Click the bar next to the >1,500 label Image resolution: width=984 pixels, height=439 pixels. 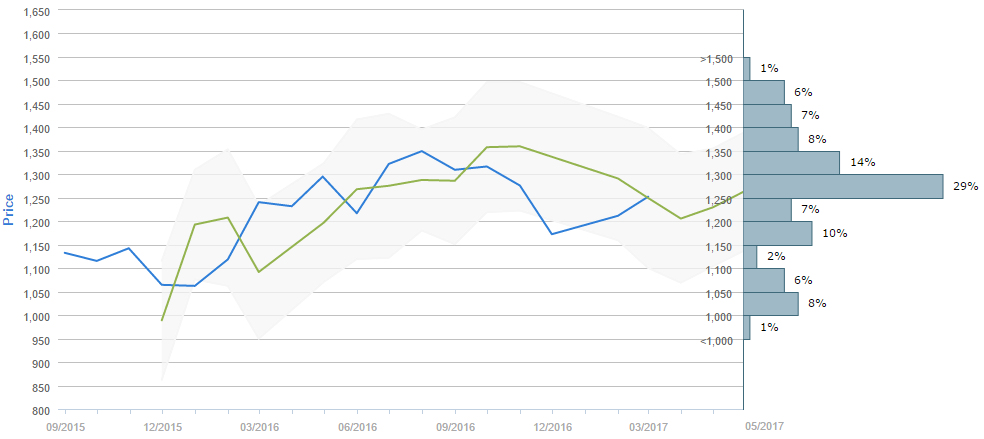[747, 68]
